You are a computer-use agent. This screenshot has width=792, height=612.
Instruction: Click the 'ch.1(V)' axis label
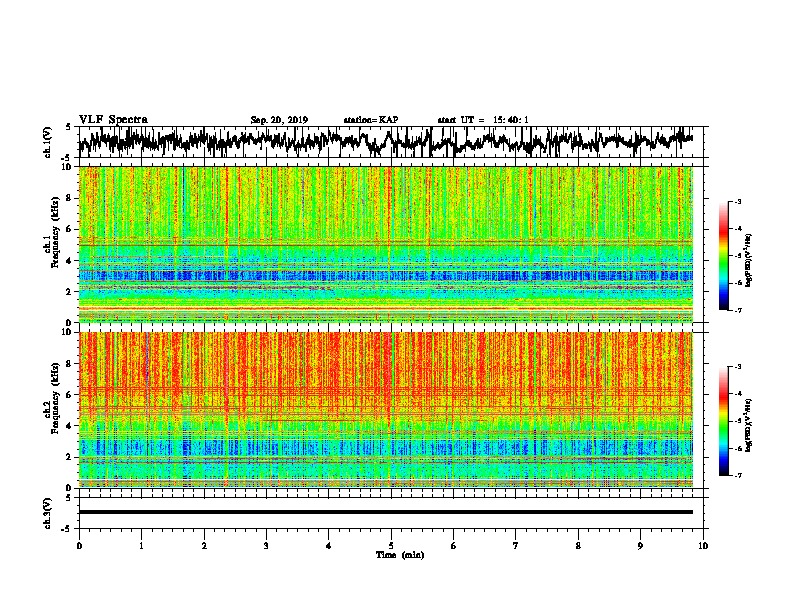[48, 142]
